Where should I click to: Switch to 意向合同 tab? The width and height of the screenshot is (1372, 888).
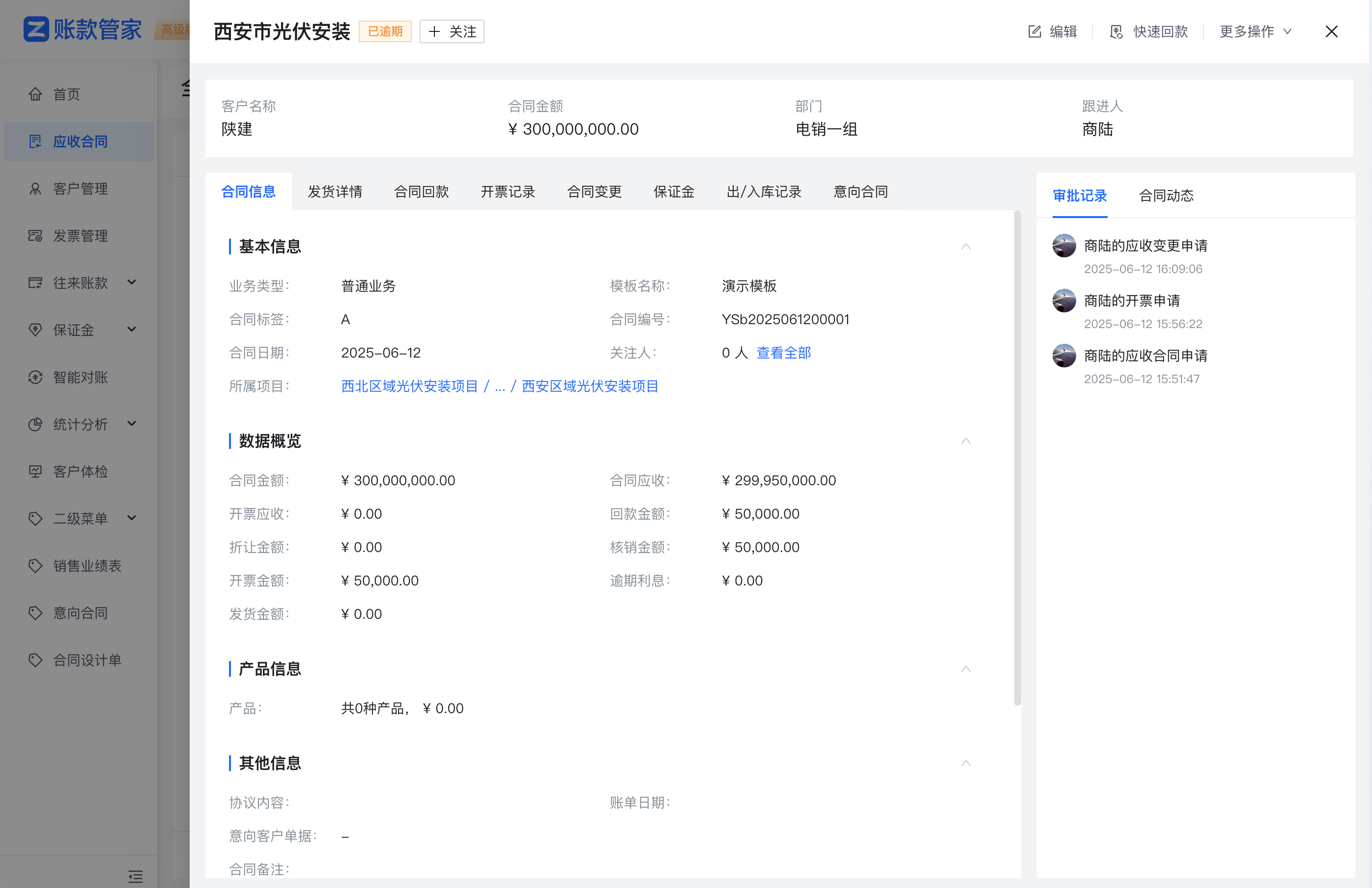click(x=860, y=192)
